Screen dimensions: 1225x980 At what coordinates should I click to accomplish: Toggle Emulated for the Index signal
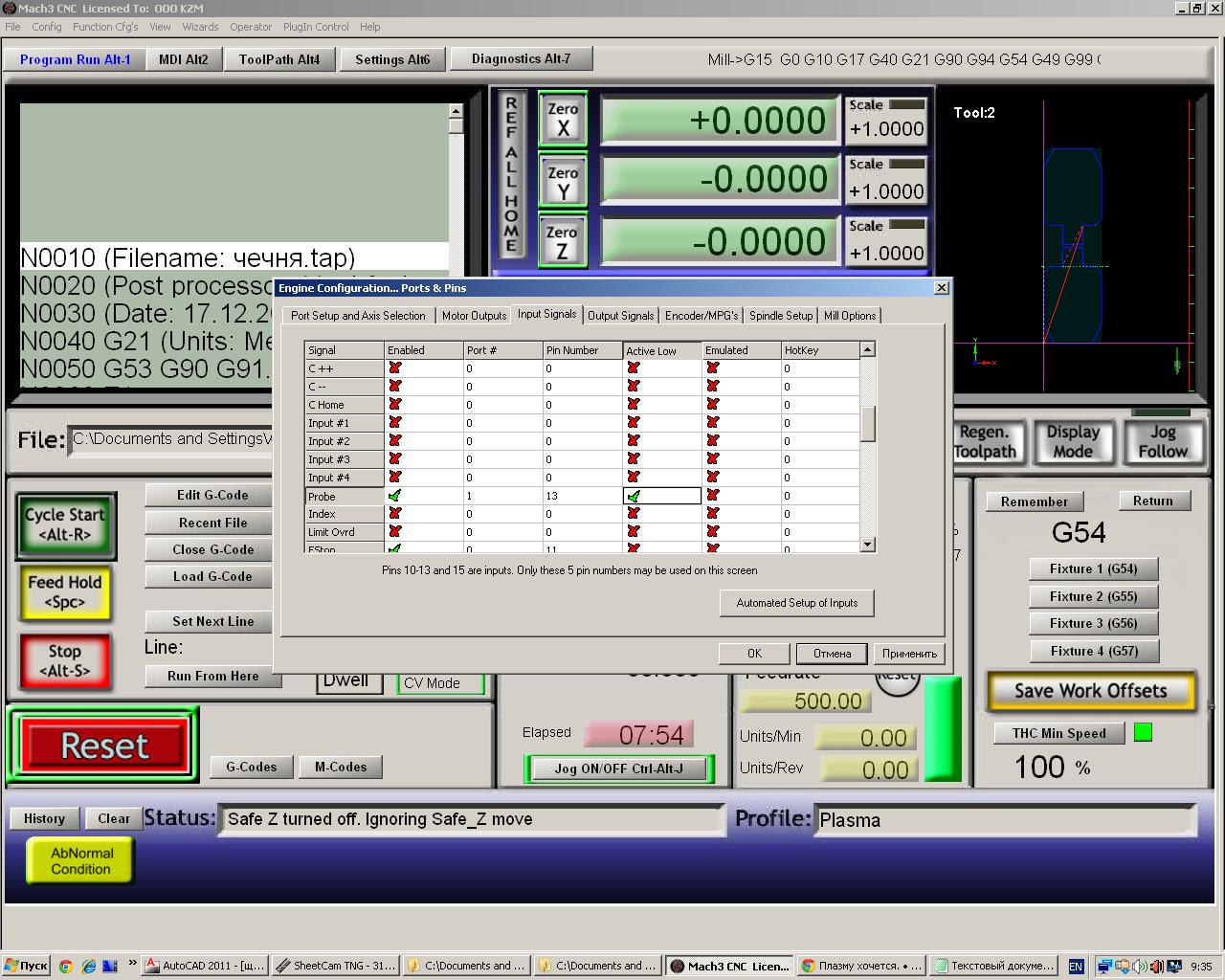[x=713, y=514]
